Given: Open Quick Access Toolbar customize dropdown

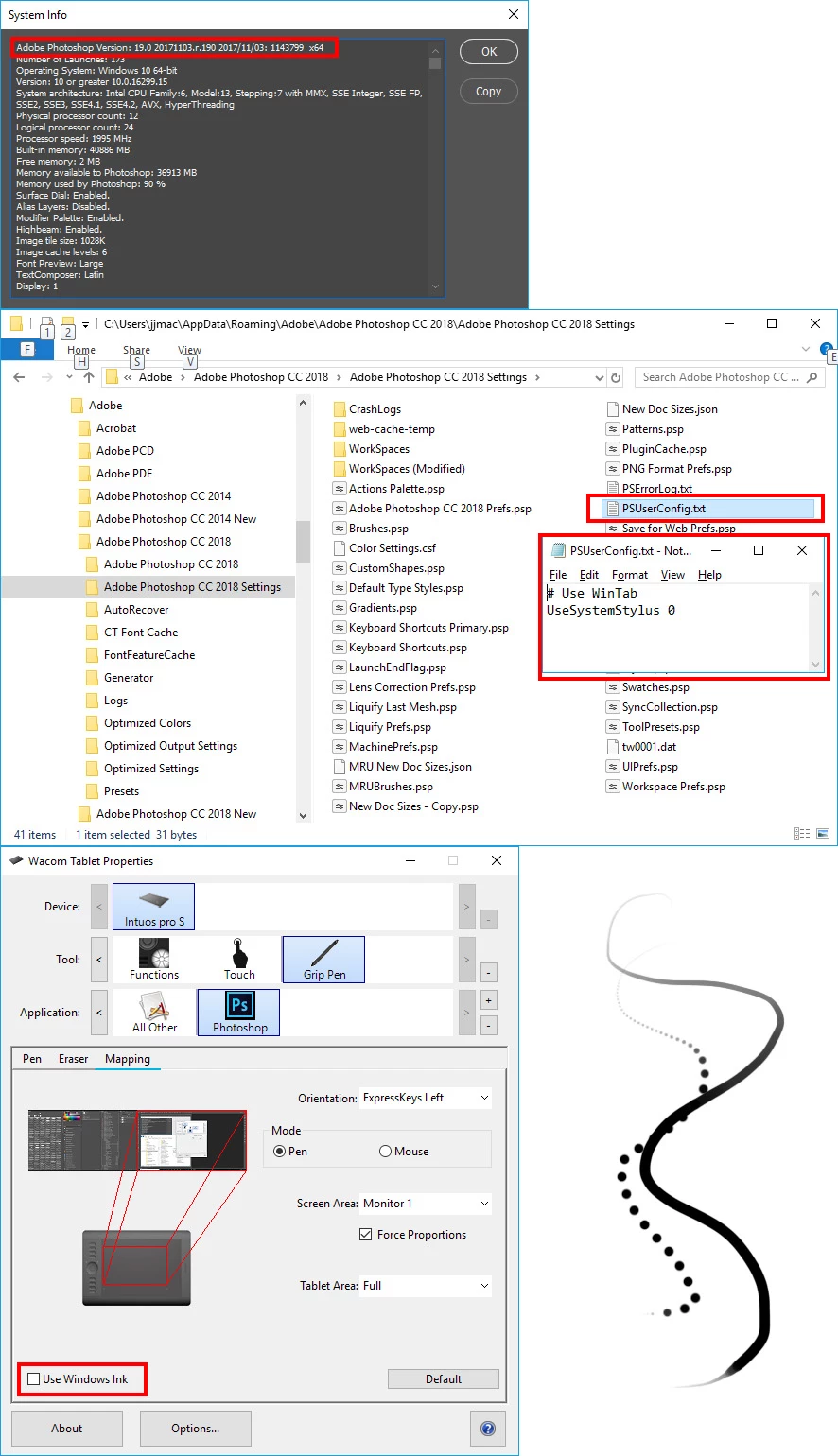Looking at the screenshot, I should coord(85,324).
